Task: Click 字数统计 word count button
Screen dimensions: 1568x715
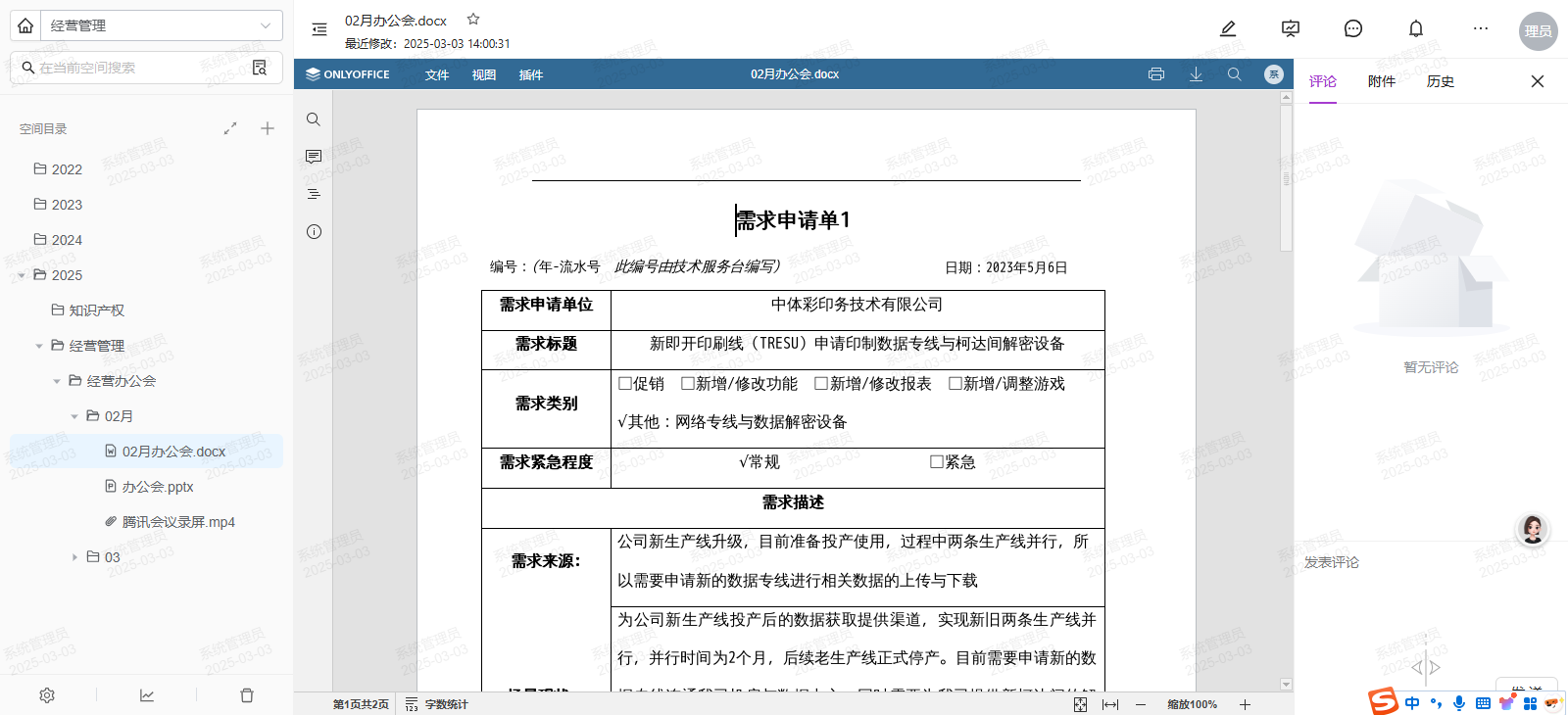Action: pos(437,704)
